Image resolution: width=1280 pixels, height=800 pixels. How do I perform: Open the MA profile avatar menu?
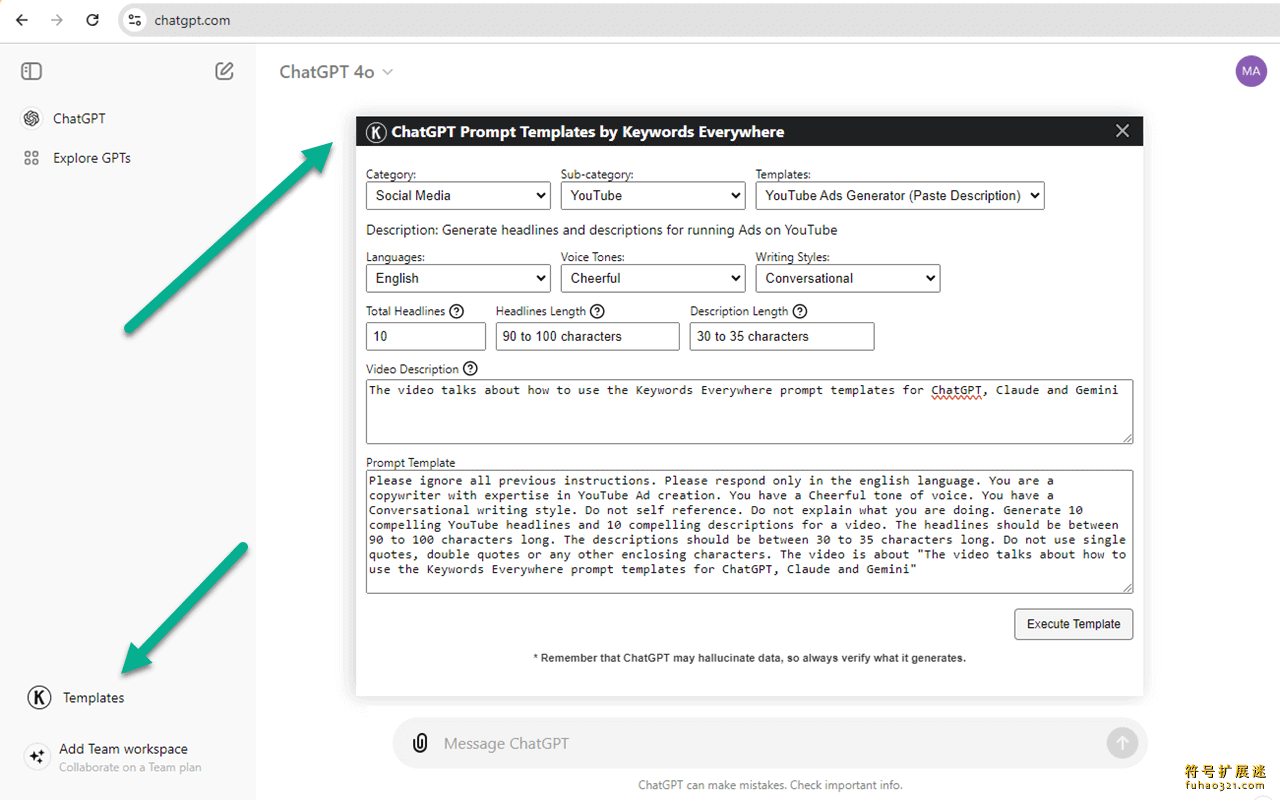[1251, 71]
